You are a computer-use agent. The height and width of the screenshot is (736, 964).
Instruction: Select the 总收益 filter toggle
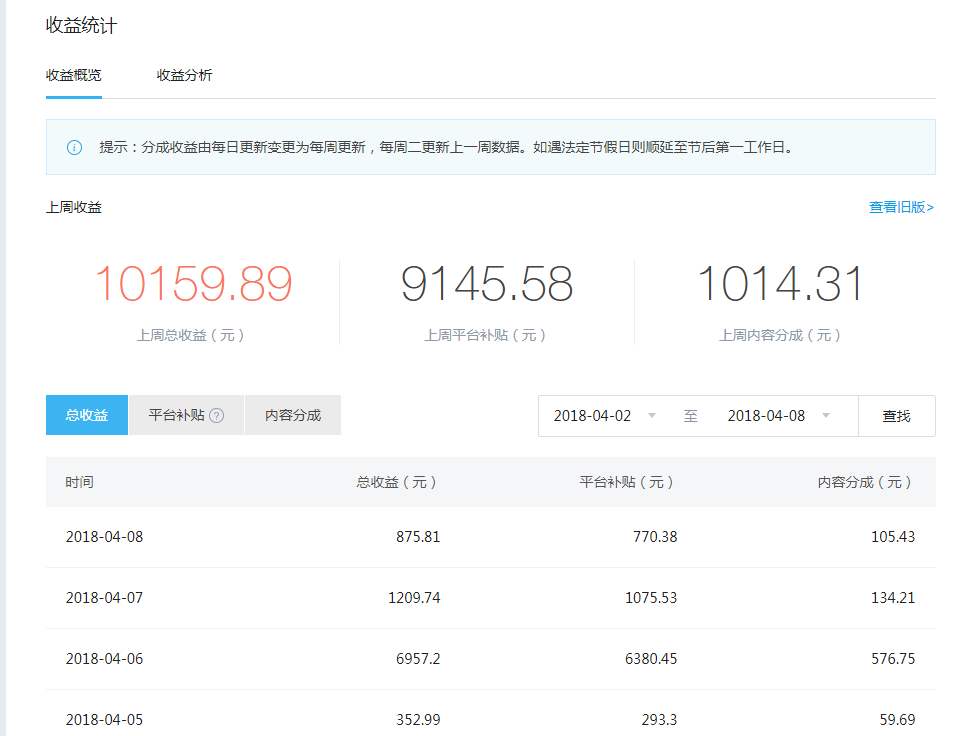click(x=86, y=414)
